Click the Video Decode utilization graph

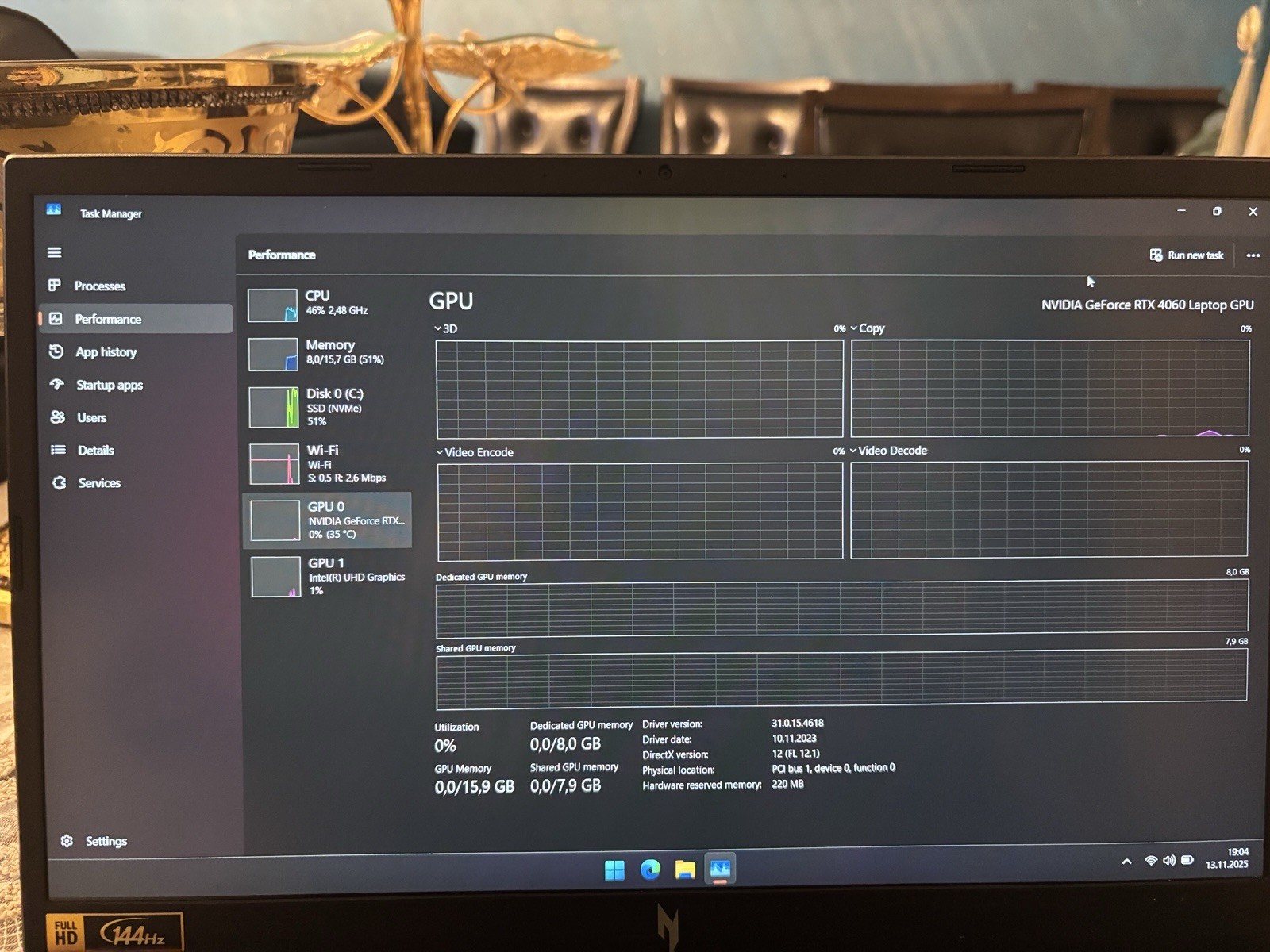point(1049,509)
